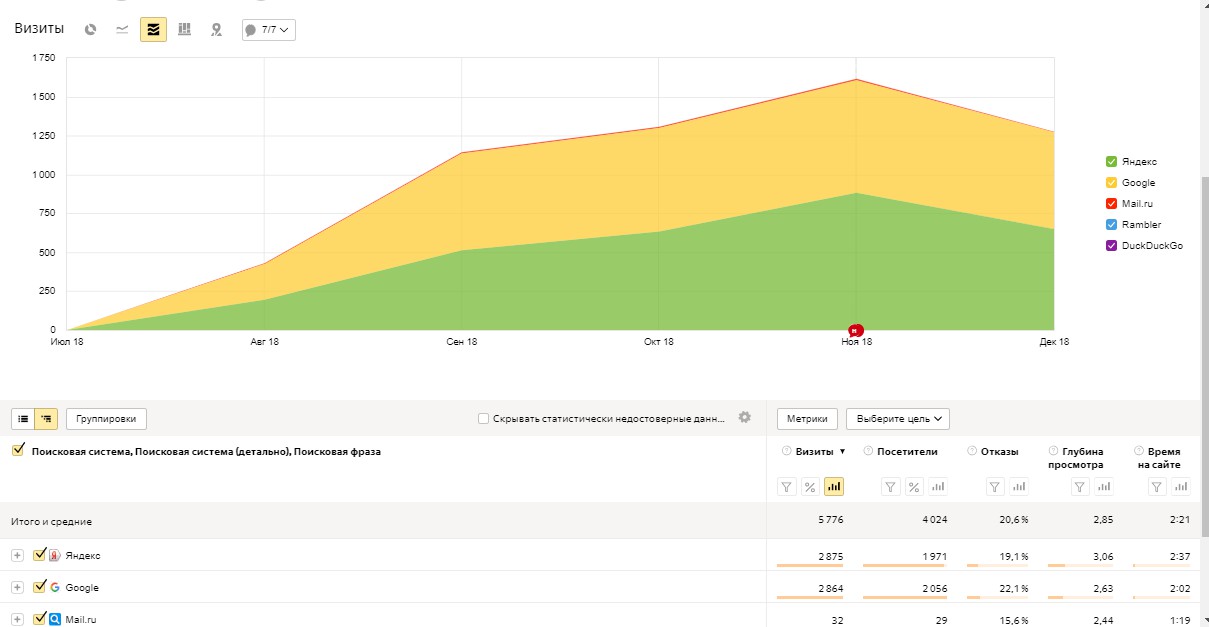Toggle the Google legend color swatch
Screen dimensions: 1209x627
coord(1111,183)
